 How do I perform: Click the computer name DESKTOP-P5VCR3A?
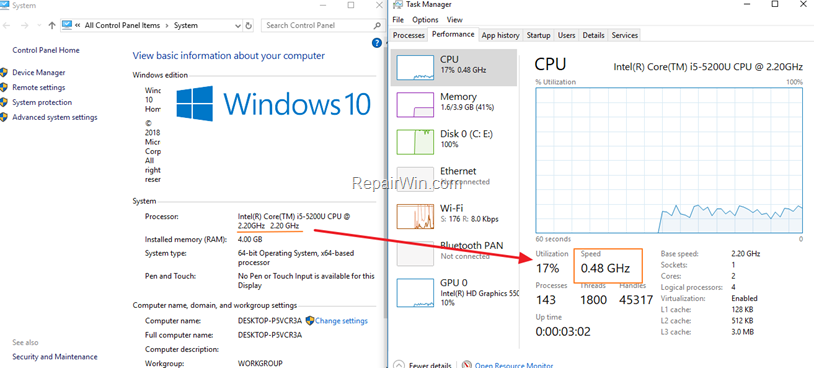click(x=269, y=321)
